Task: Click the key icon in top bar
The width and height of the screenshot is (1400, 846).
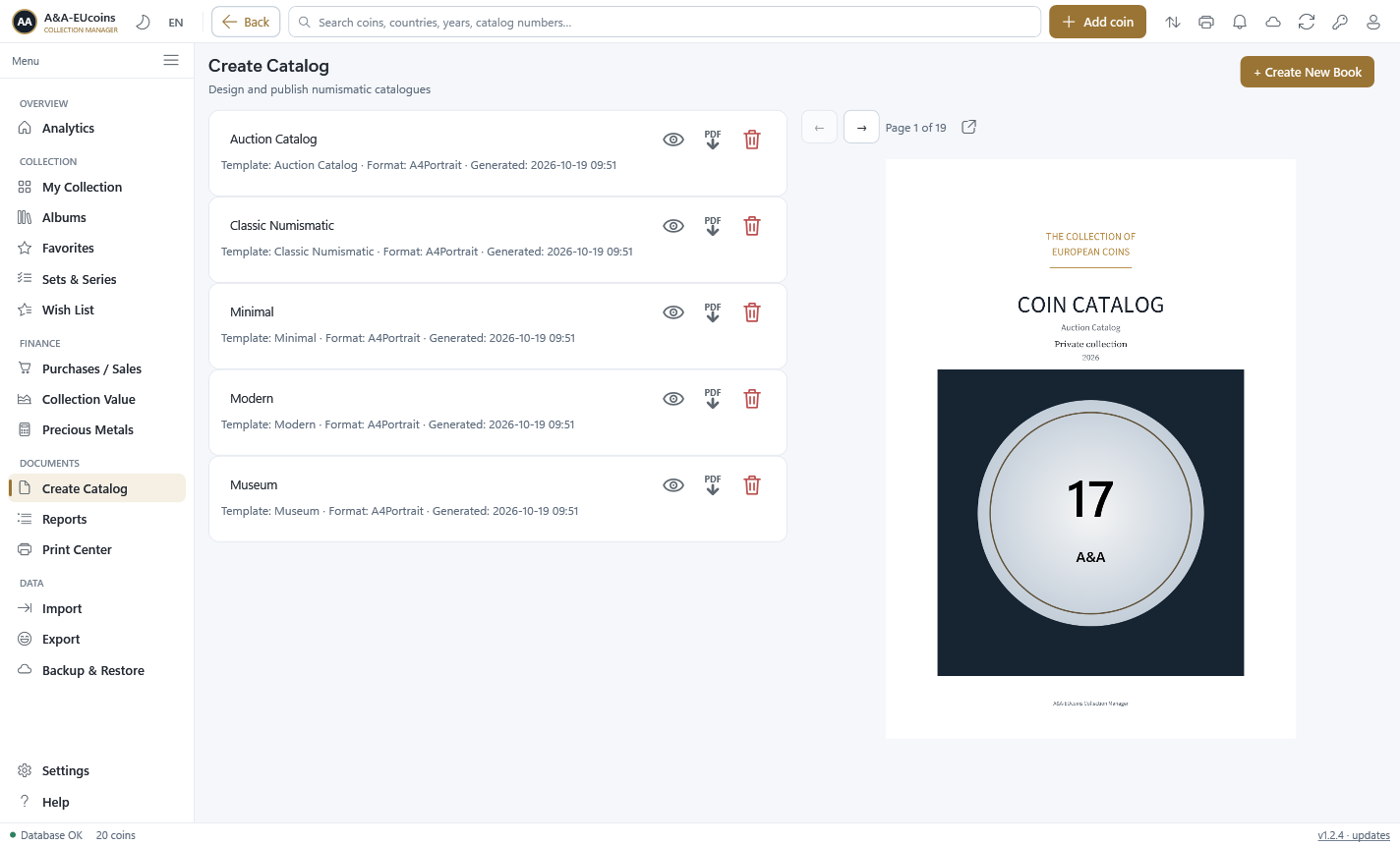Action: pos(1340,22)
